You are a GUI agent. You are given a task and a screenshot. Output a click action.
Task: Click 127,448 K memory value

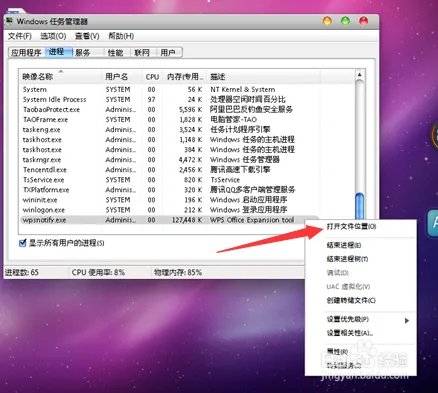[187, 220]
